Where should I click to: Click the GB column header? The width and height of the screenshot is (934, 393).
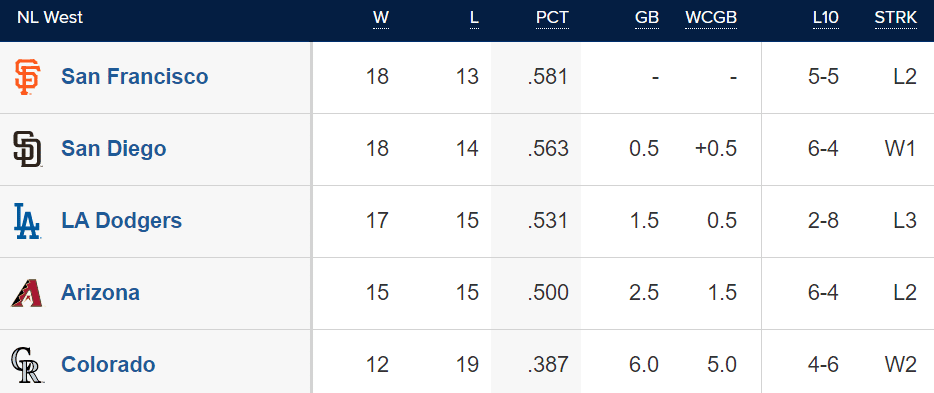tap(647, 18)
